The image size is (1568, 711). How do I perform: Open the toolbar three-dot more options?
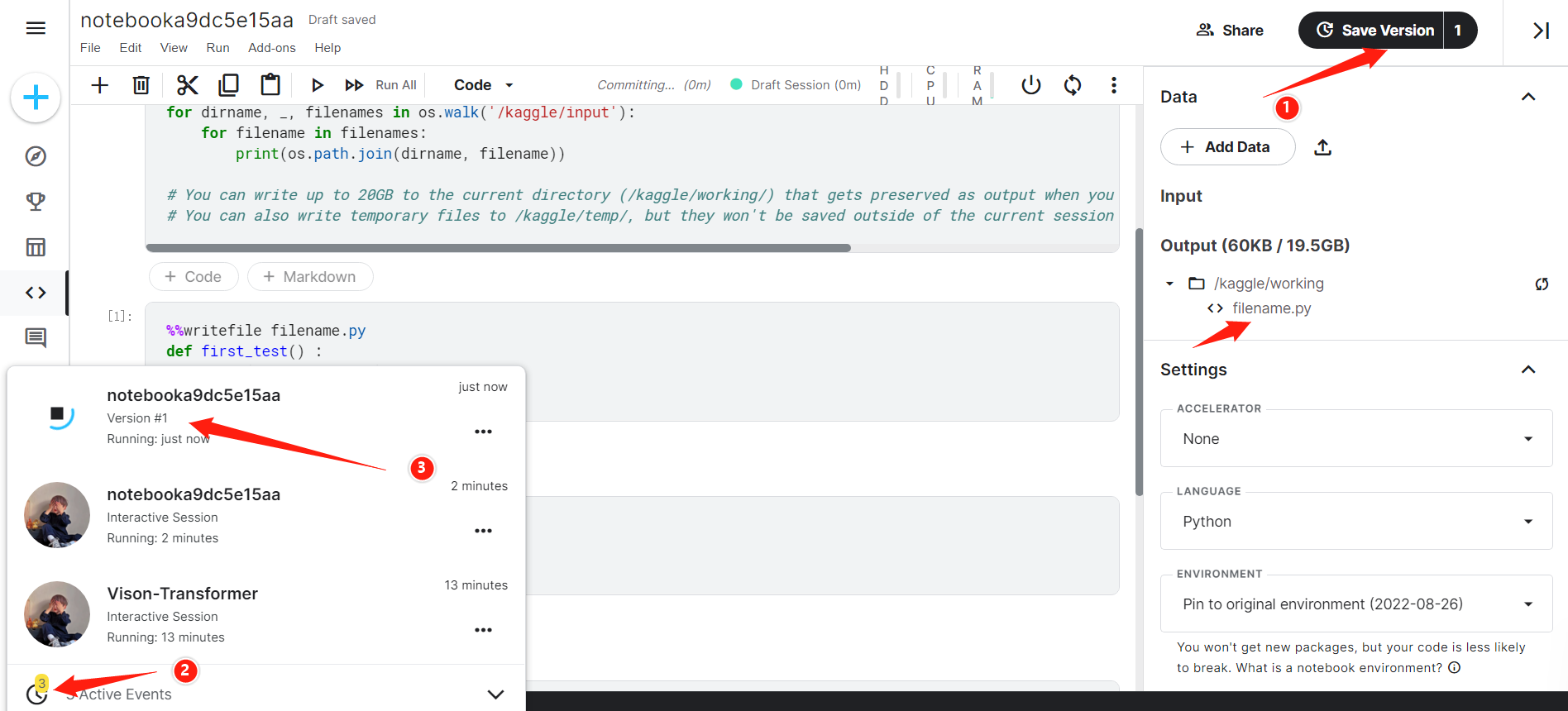[1114, 85]
